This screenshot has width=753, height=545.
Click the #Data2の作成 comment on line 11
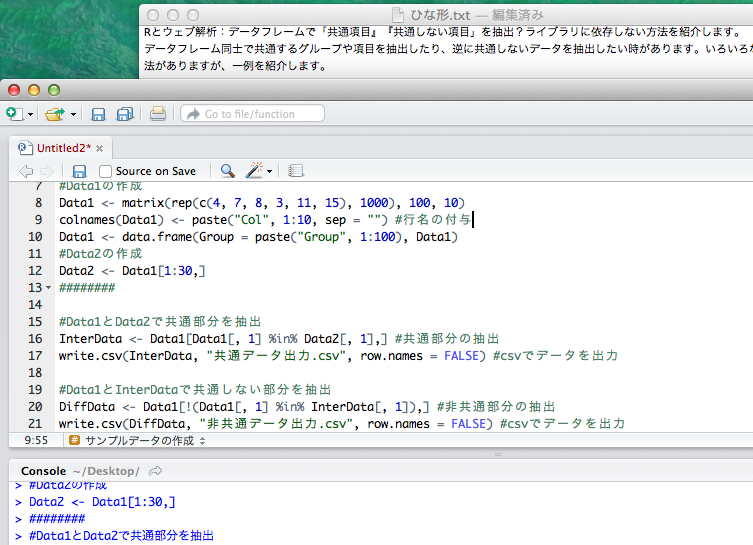coord(100,254)
